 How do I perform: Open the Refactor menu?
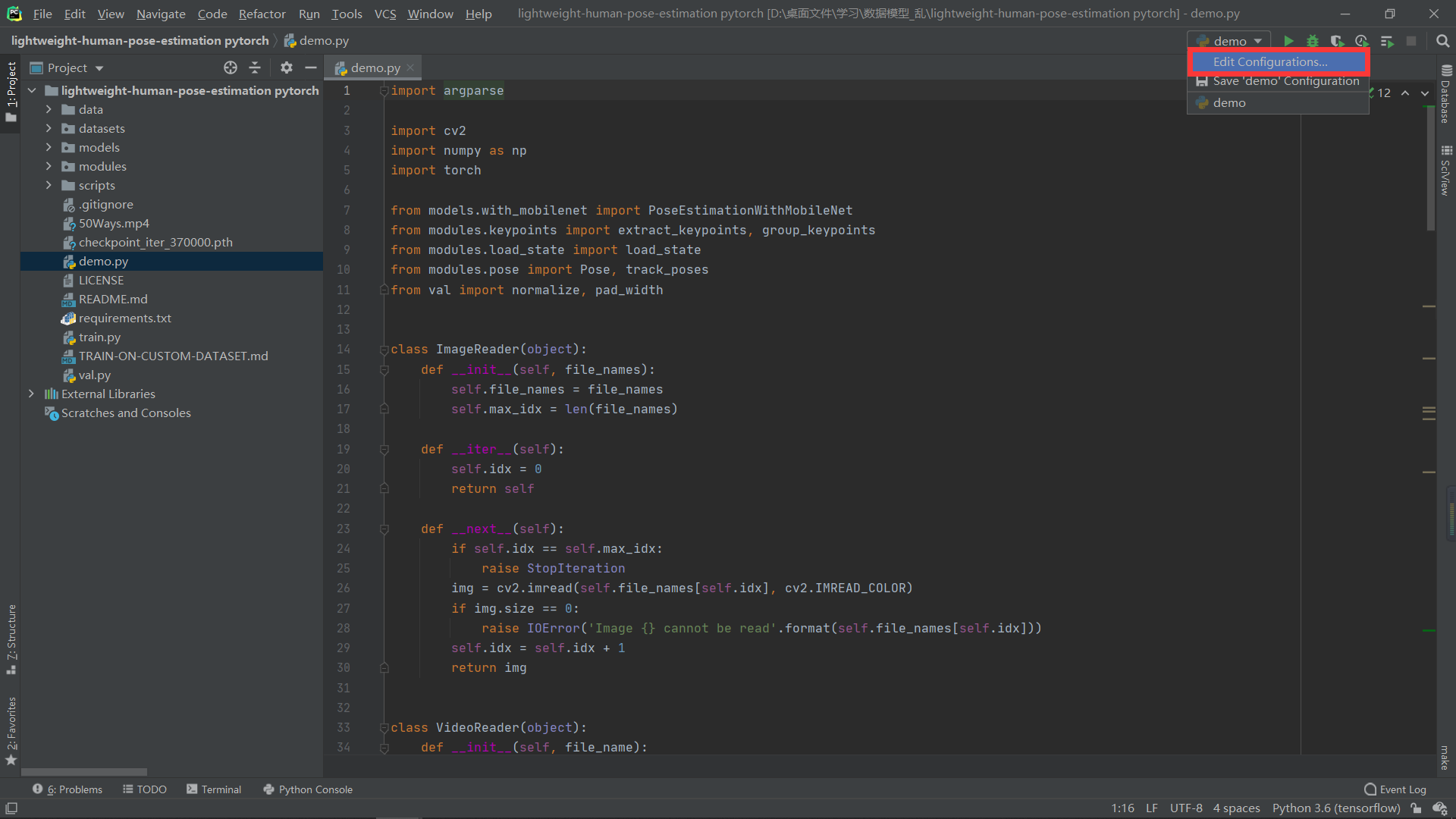262,14
